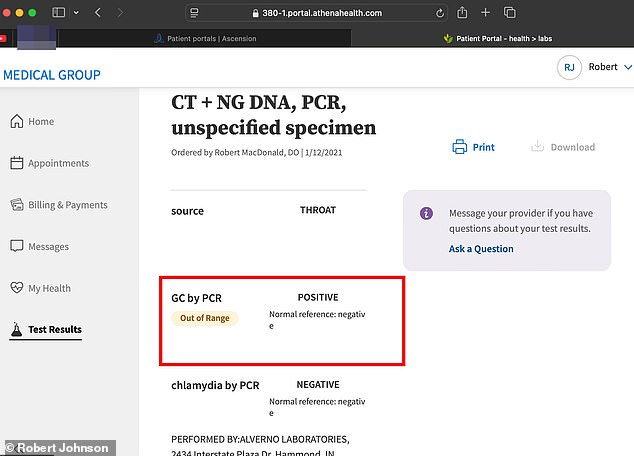The height and width of the screenshot is (456, 634).
Task: Click the info icon in message box
Action: pyautogui.click(x=426, y=213)
